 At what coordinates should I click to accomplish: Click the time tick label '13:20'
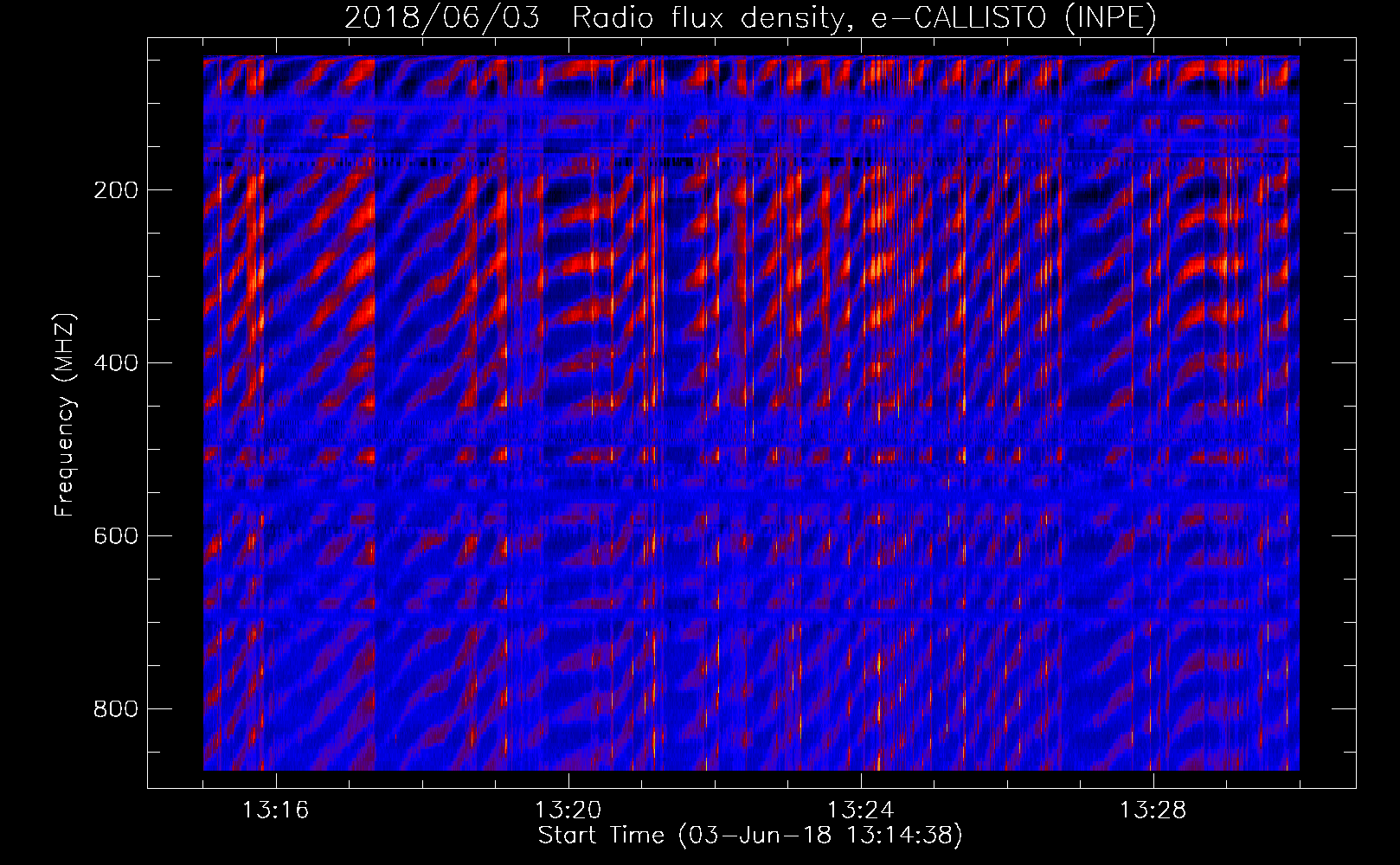pyautogui.click(x=568, y=811)
